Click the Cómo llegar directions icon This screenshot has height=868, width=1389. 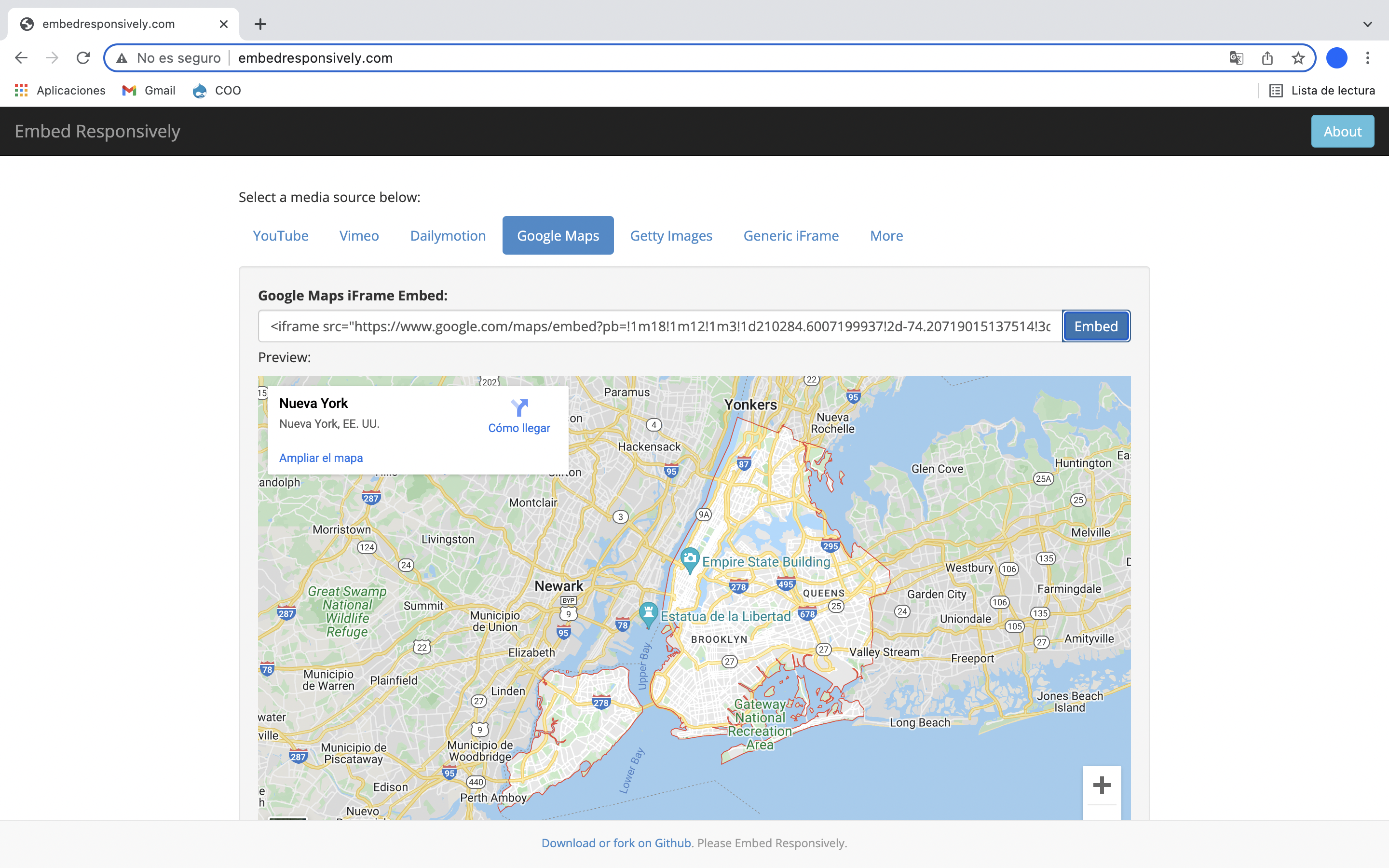click(519, 407)
